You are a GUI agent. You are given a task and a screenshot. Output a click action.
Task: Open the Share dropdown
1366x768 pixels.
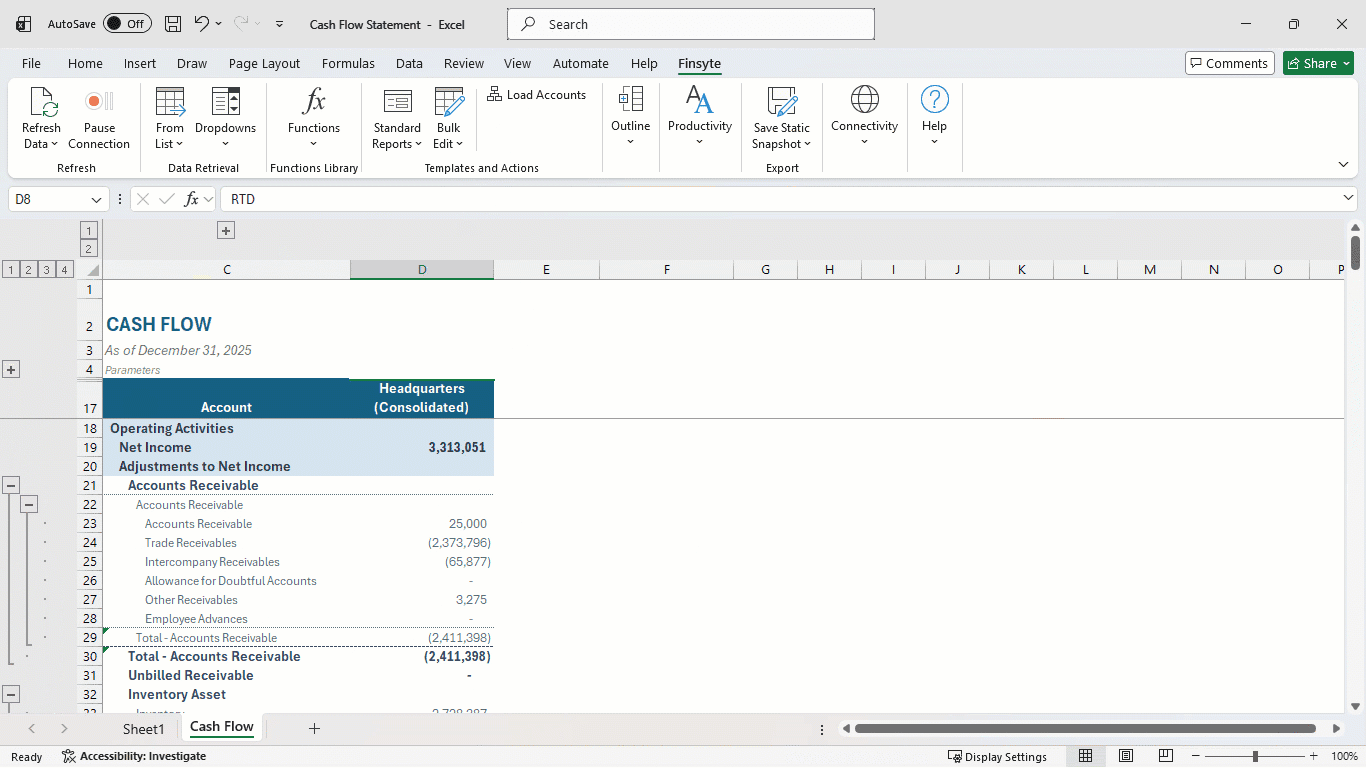(x=1318, y=63)
